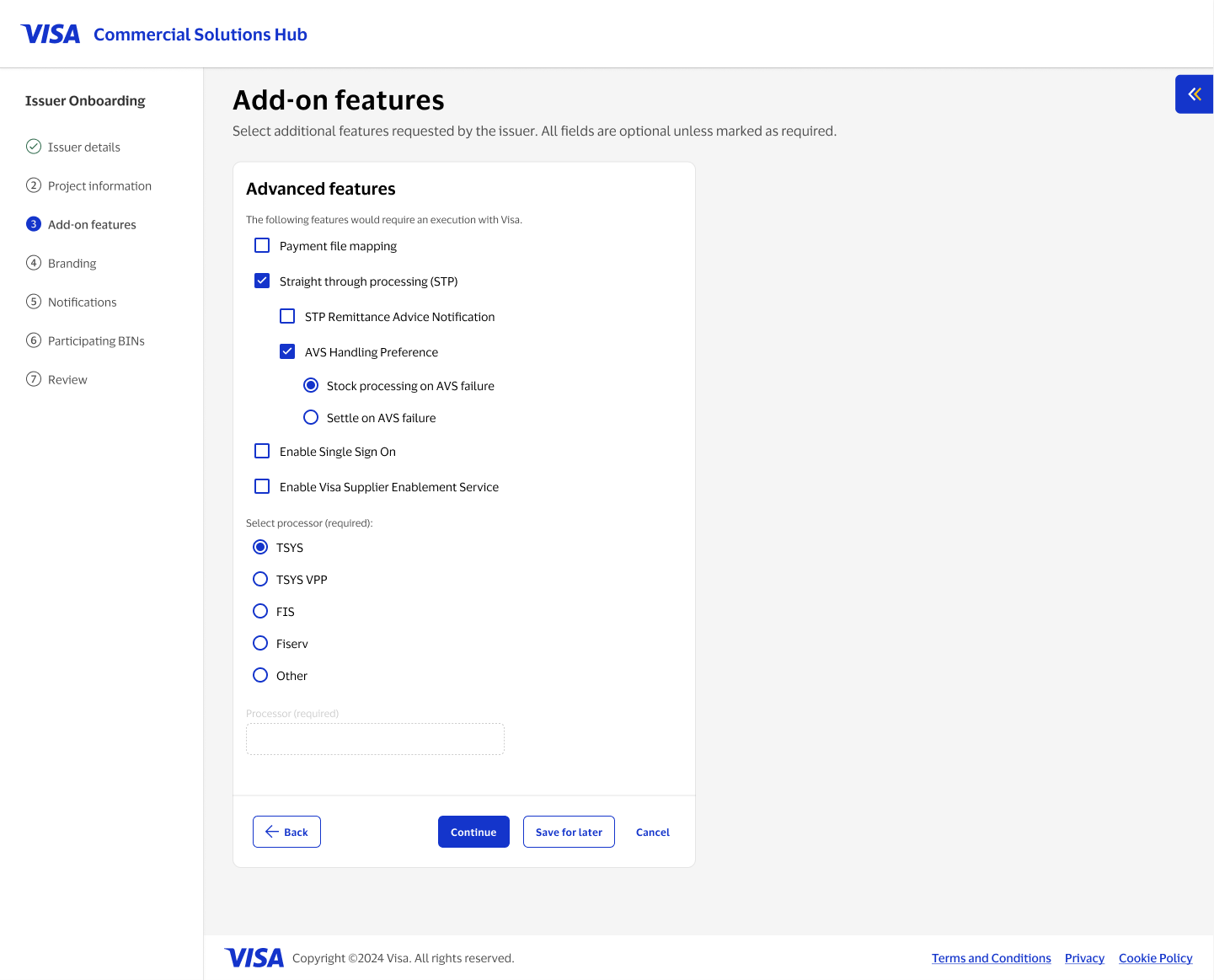The width and height of the screenshot is (1214, 980).
Task: Open Privacy link in footer
Action: pos(1084,958)
